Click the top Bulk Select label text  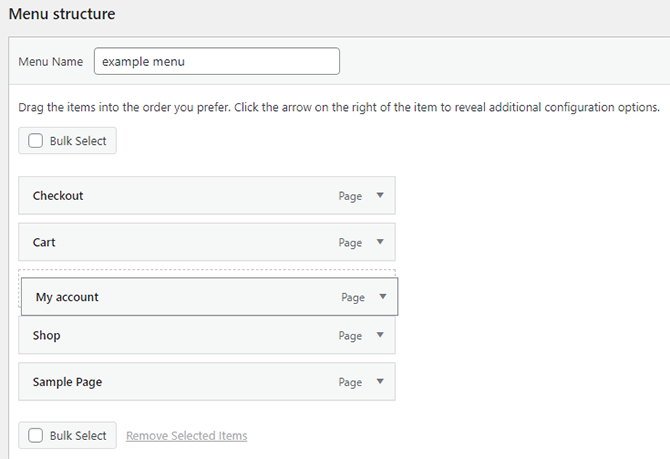click(78, 141)
